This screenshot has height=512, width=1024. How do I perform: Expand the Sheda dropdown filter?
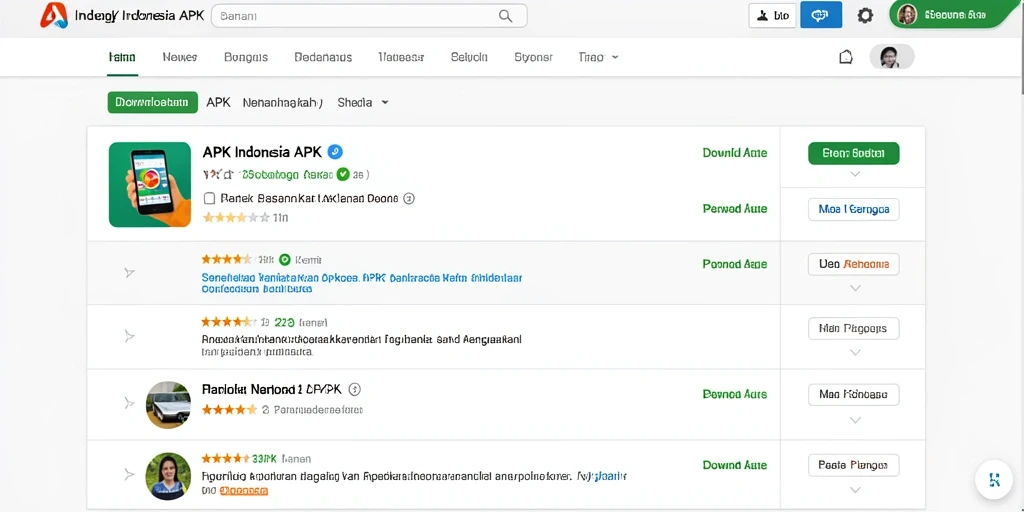click(363, 103)
